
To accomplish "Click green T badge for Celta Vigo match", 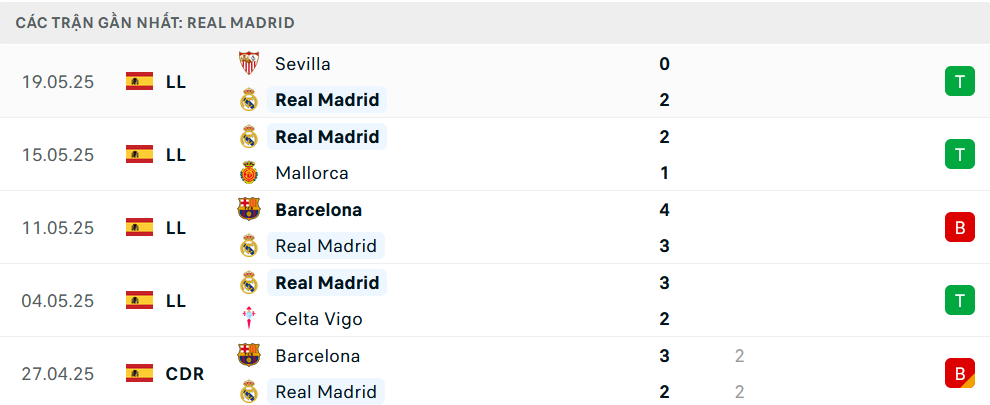I will [959, 300].
